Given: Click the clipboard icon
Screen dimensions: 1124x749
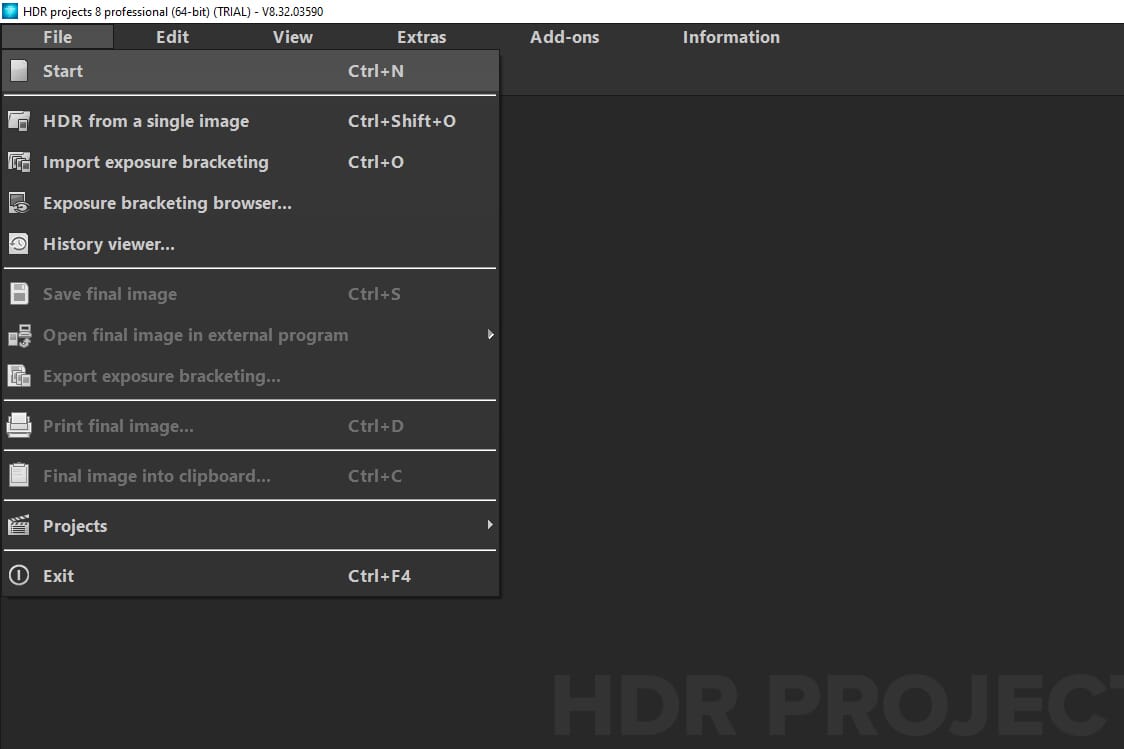Looking at the screenshot, I should pyautogui.click(x=19, y=475).
